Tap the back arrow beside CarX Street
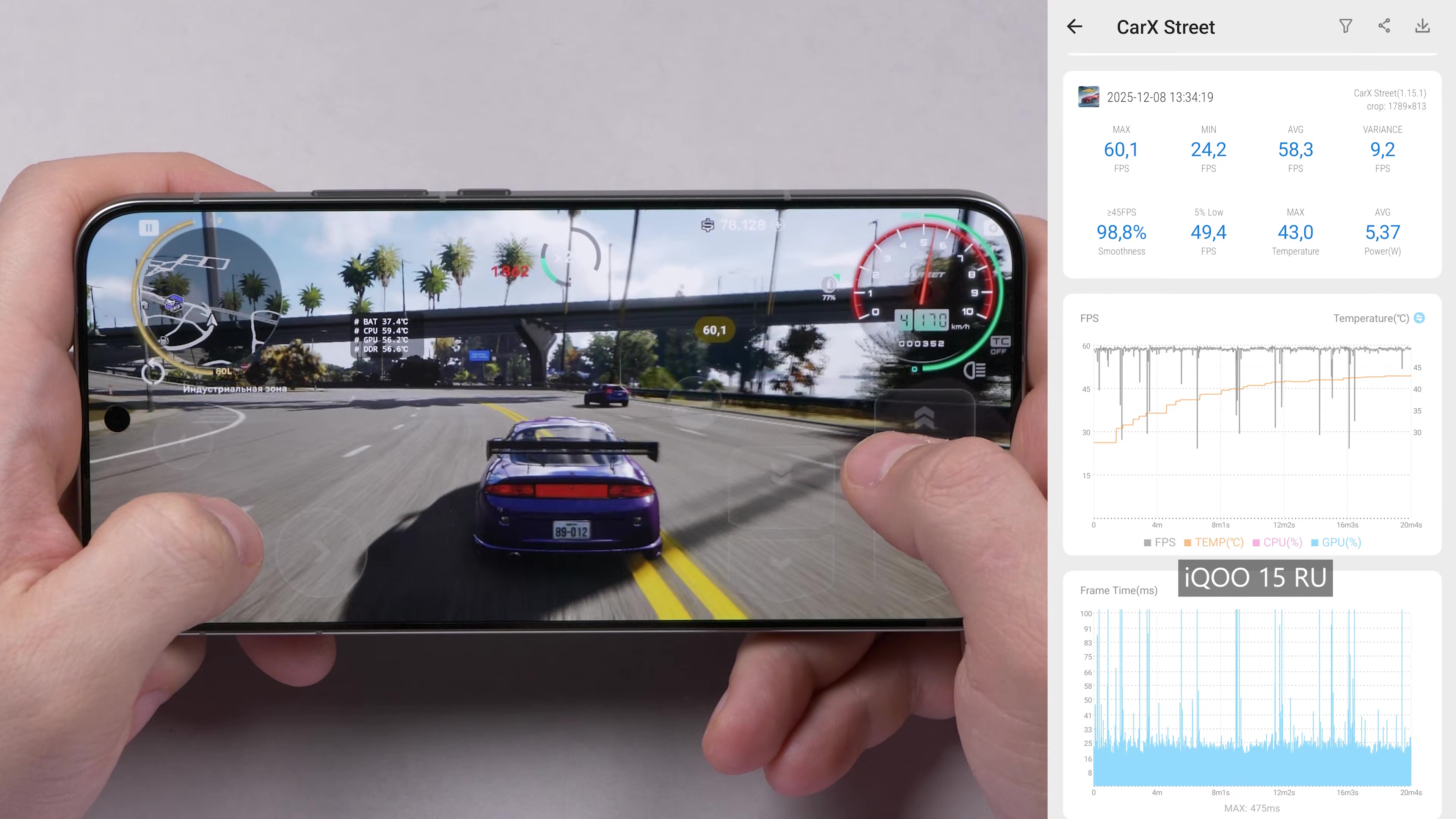Image resolution: width=1456 pixels, height=819 pixels. [x=1075, y=27]
